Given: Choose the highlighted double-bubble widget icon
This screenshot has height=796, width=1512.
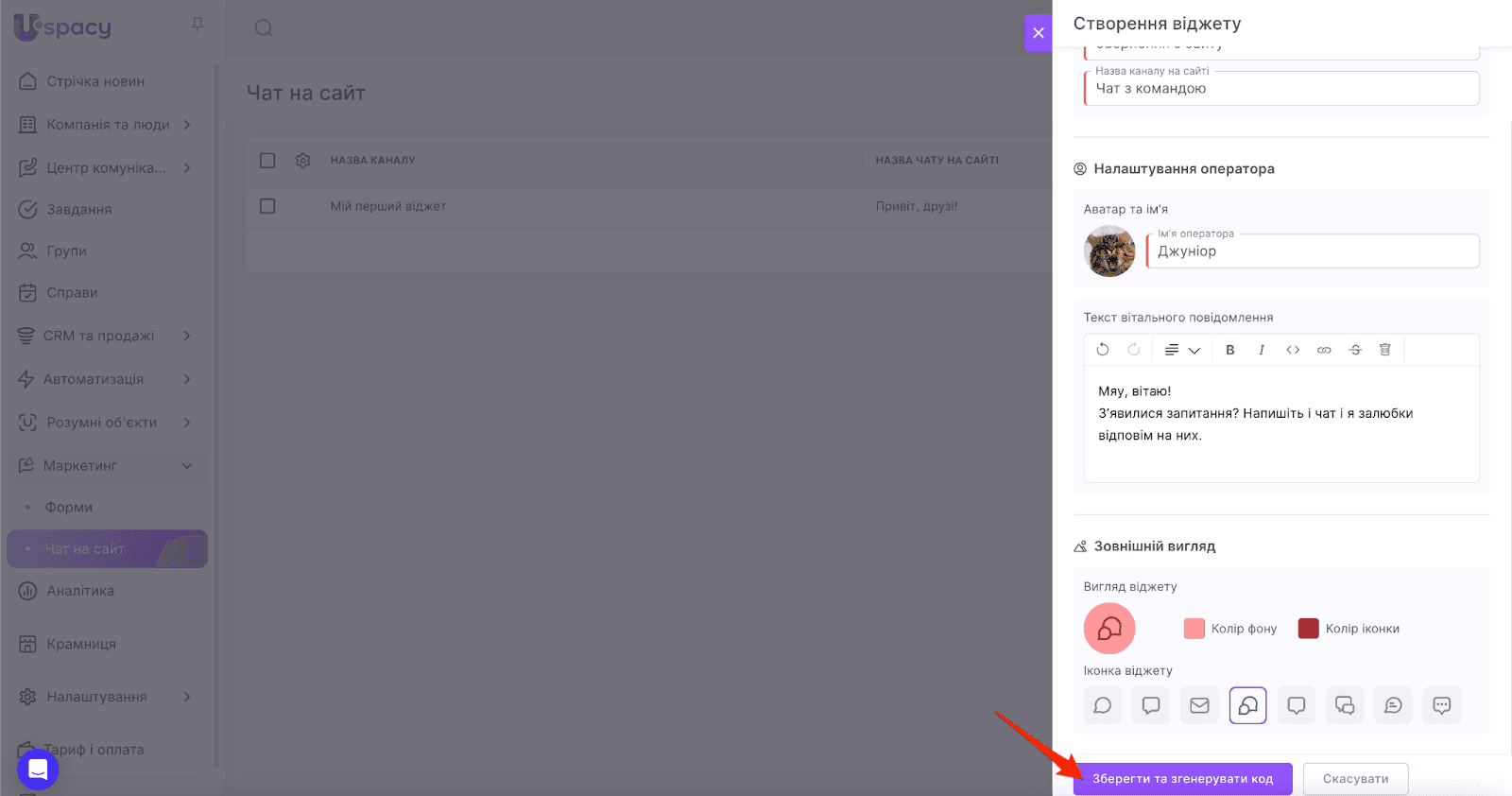Looking at the screenshot, I should [1247, 705].
